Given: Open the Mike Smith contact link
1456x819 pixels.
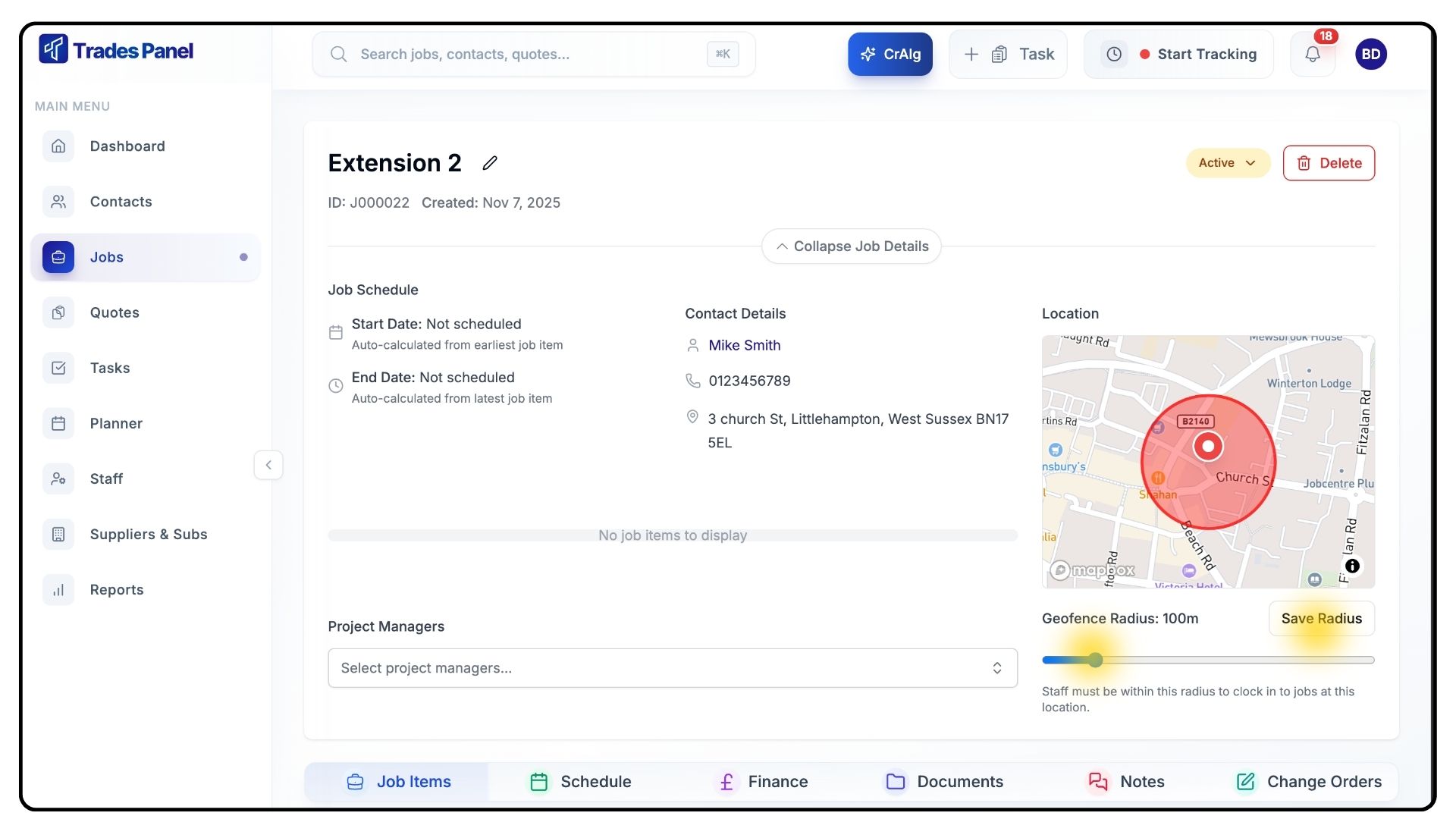Looking at the screenshot, I should pyautogui.click(x=744, y=345).
